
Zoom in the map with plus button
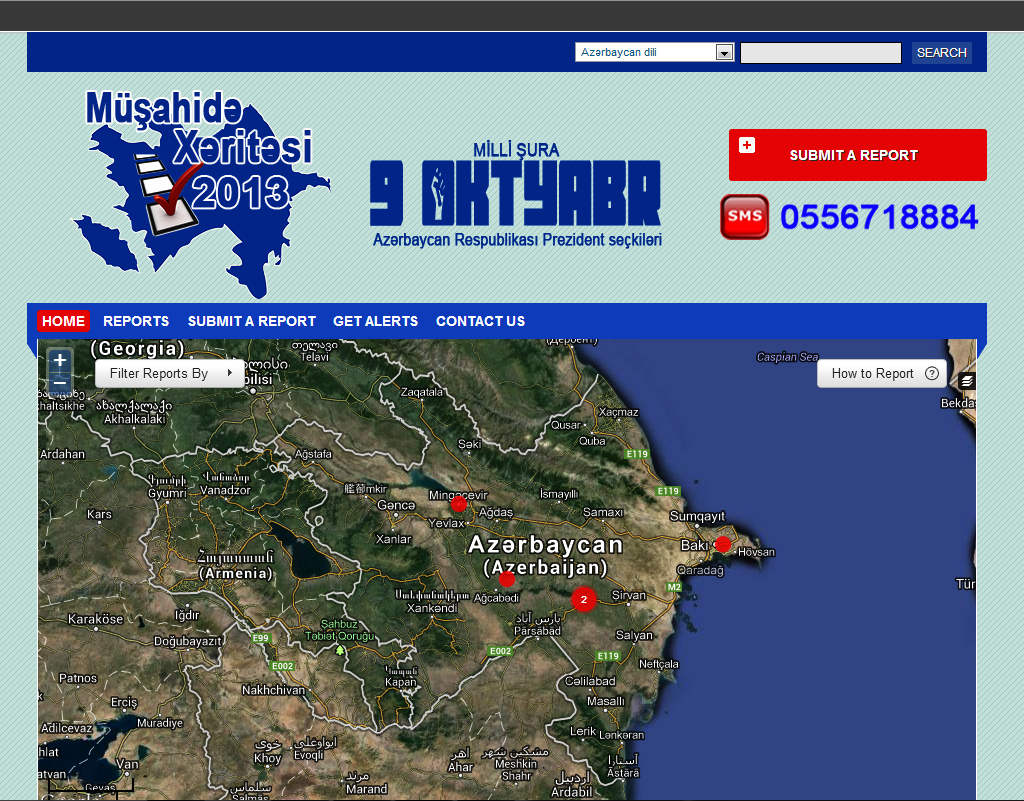60,360
